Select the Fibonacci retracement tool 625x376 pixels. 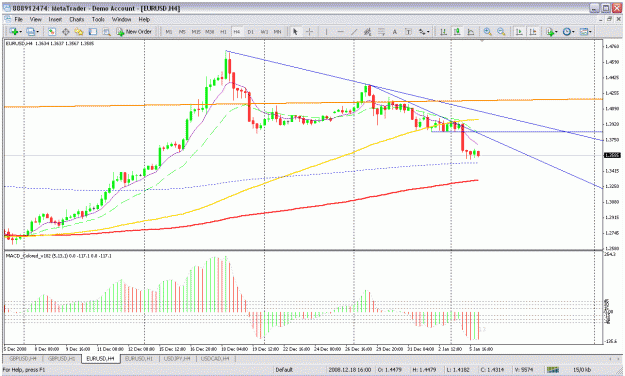click(381, 31)
